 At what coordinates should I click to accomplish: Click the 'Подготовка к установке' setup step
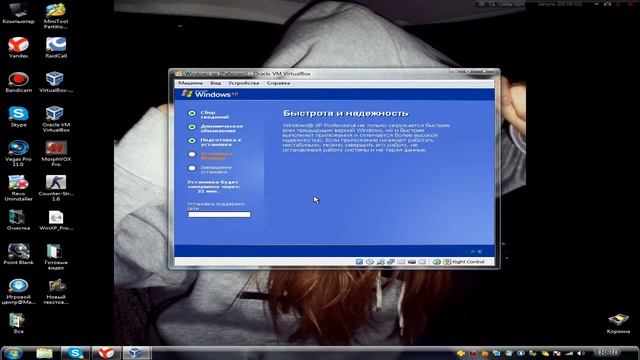[221, 142]
